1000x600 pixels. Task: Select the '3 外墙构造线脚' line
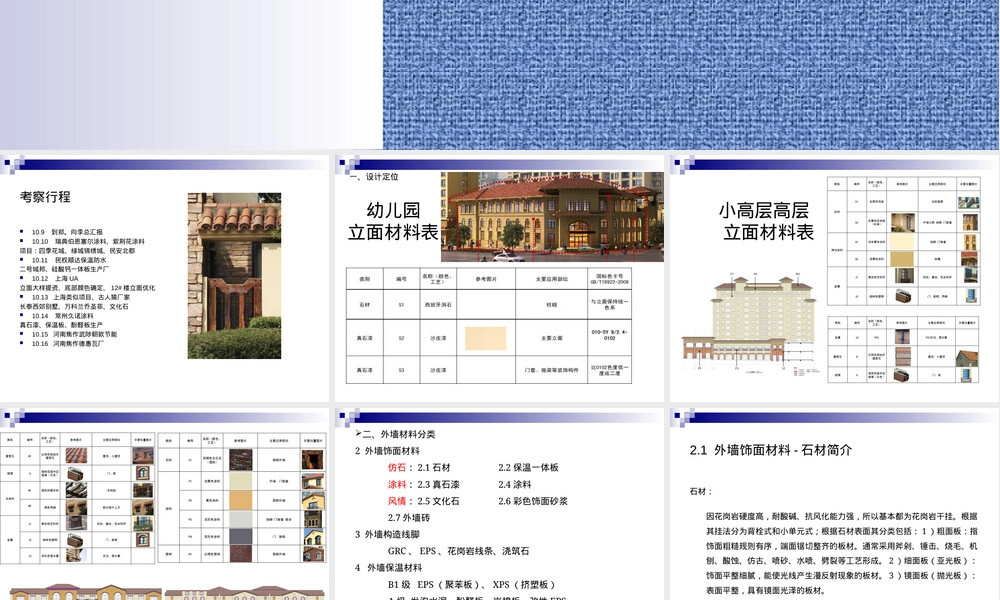click(387, 534)
